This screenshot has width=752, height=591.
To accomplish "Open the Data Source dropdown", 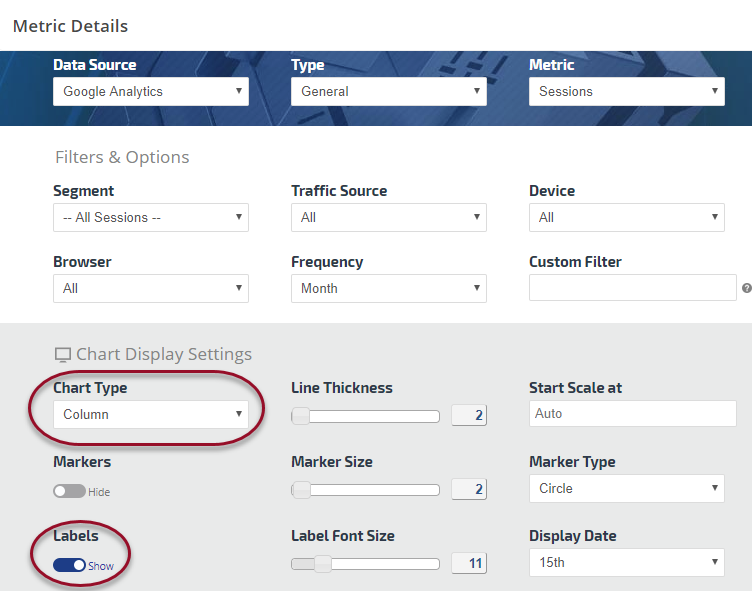I will (150, 91).
